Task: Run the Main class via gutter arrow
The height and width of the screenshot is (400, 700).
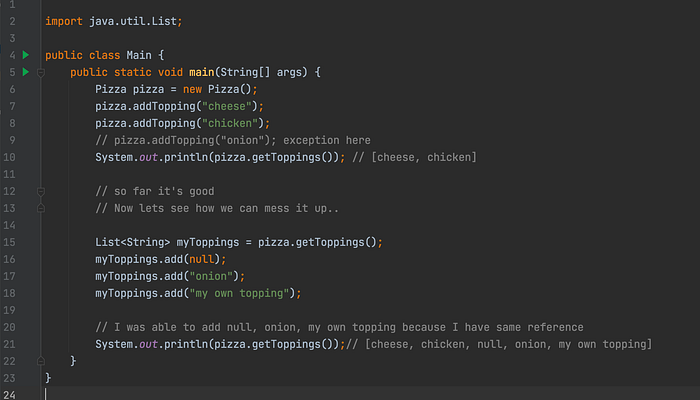Action: click(26, 55)
